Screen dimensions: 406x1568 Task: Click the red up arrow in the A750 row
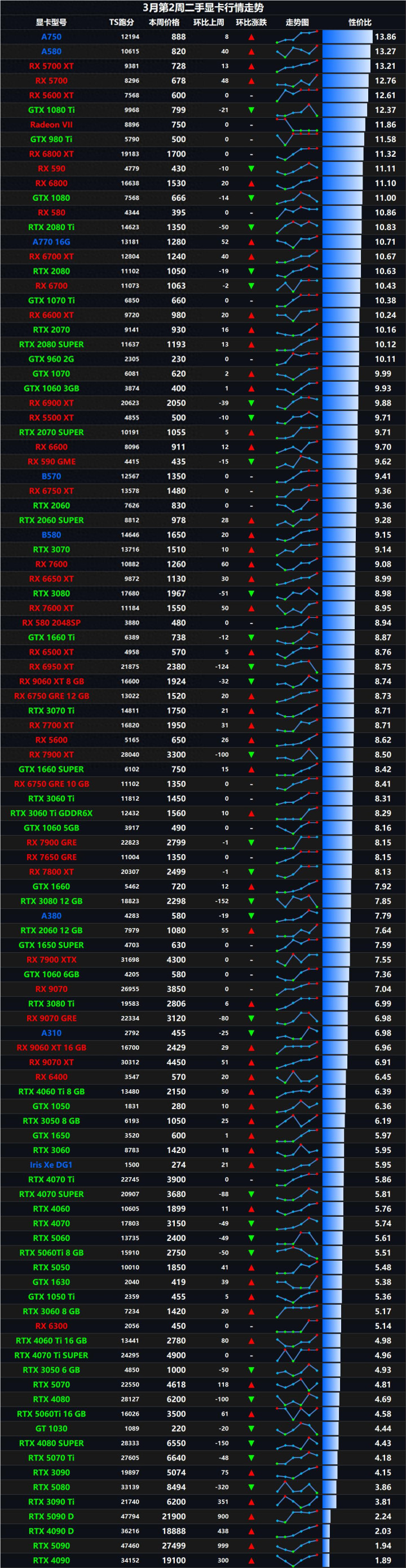(251, 37)
